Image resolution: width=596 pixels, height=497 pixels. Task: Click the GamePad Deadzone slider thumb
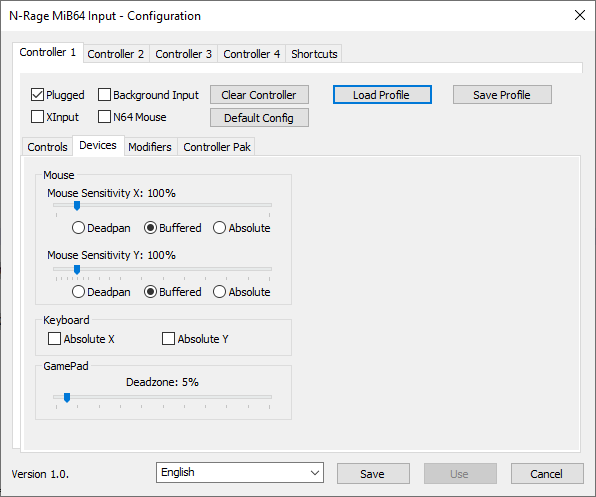pyautogui.click(x=67, y=397)
